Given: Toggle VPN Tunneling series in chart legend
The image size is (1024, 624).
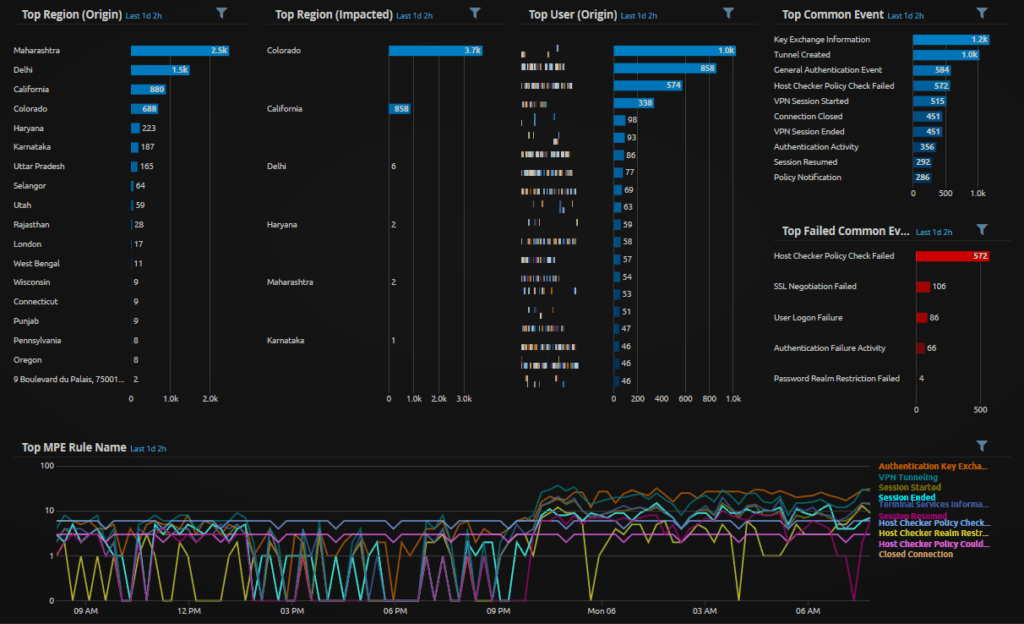Looking at the screenshot, I should point(909,478).
